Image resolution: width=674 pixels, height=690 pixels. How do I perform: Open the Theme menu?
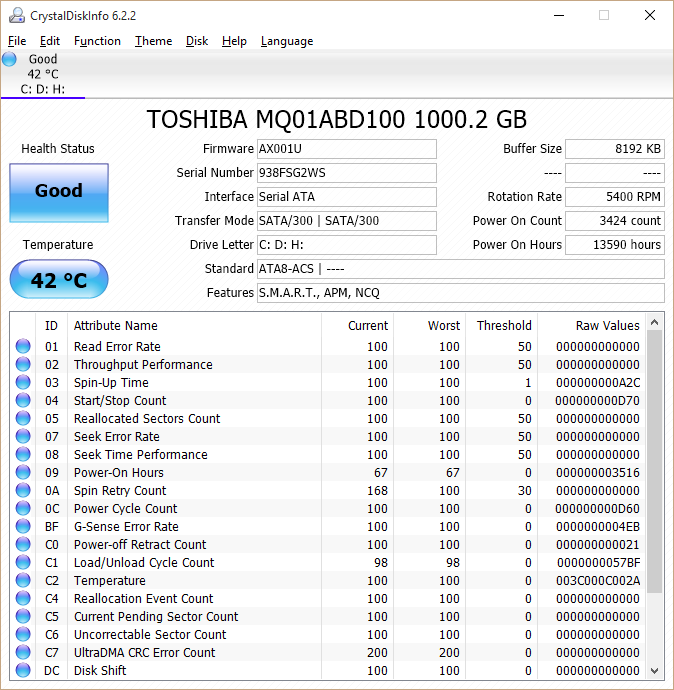pos(154,41)
